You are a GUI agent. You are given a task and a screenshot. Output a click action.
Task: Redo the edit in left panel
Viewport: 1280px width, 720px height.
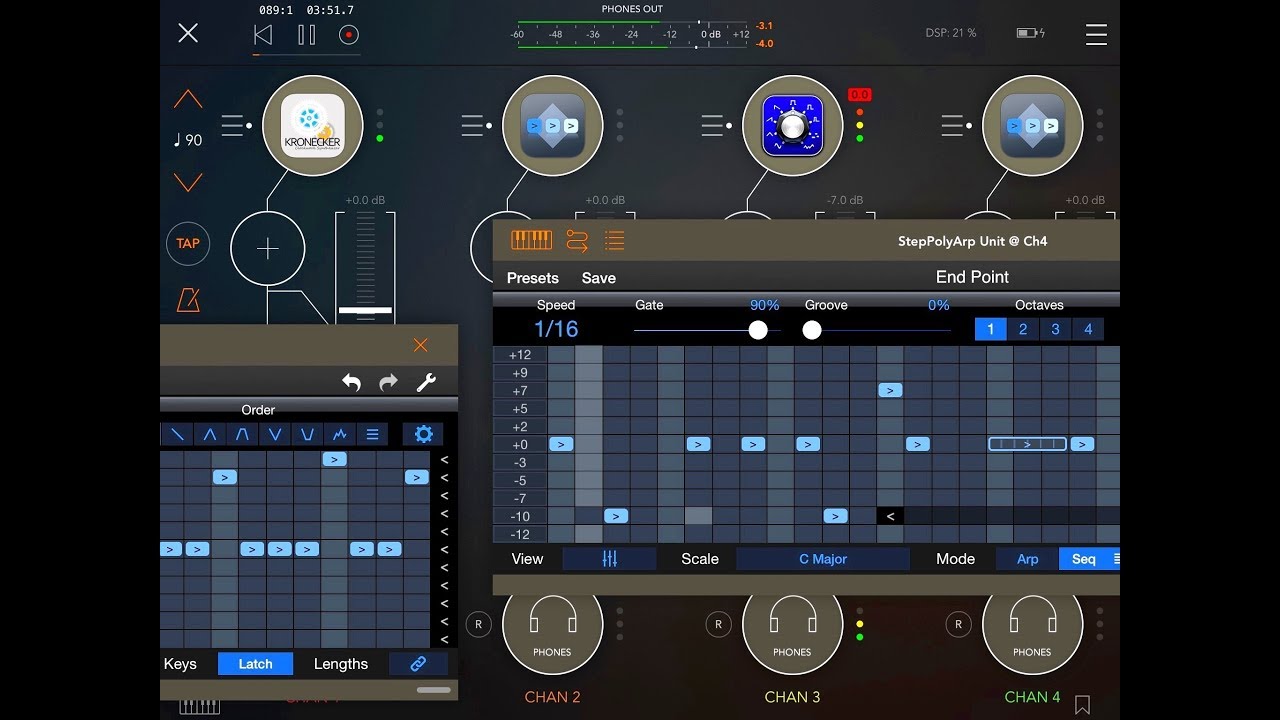coord(388,381)
